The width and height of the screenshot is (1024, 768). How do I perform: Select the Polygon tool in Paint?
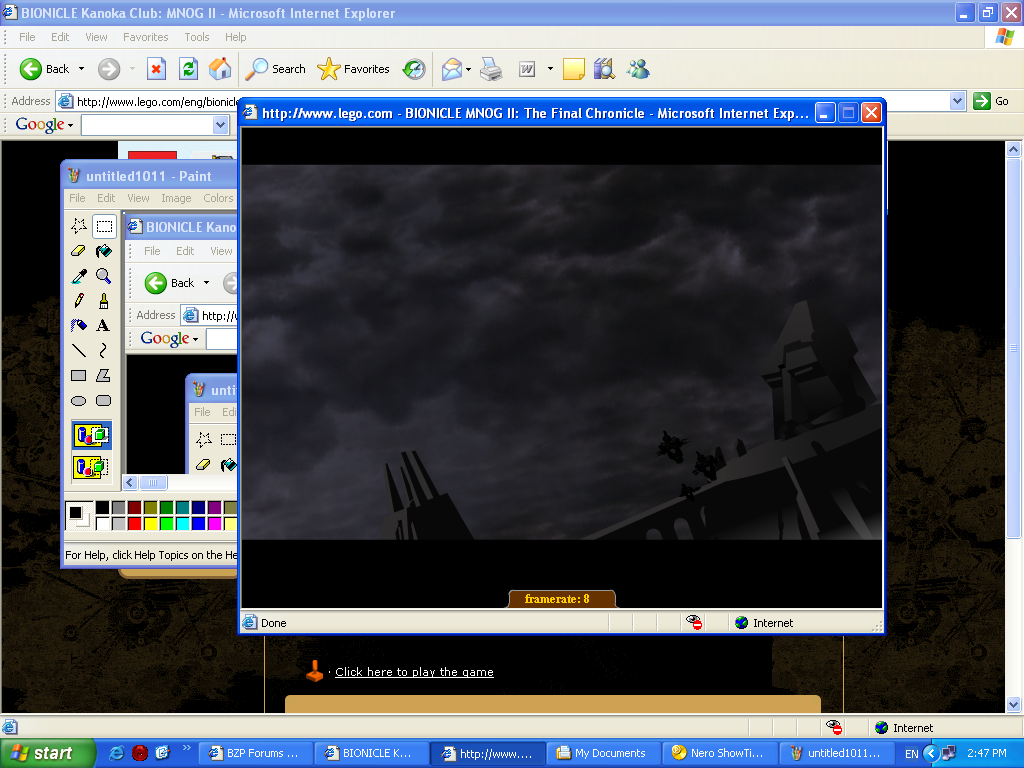coord(104,376)
